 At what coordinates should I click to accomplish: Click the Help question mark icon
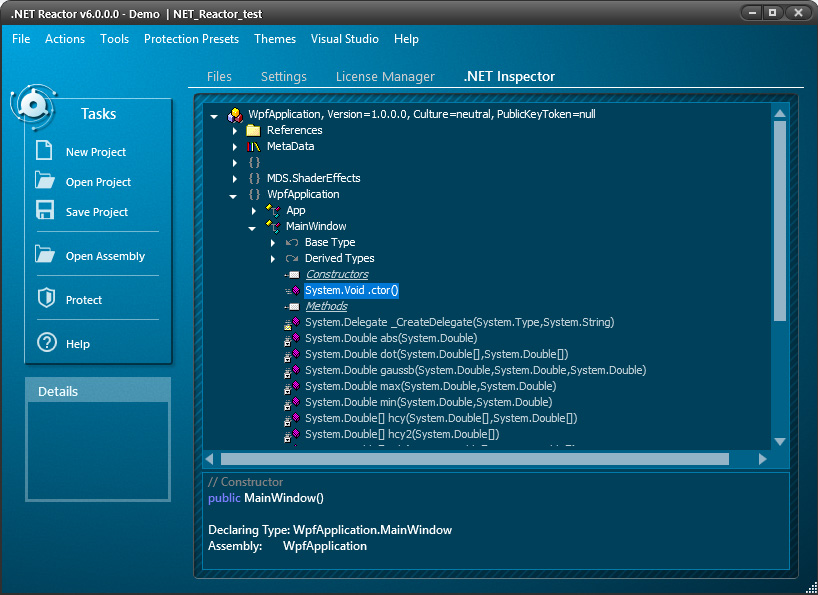[x=46, y=343]
